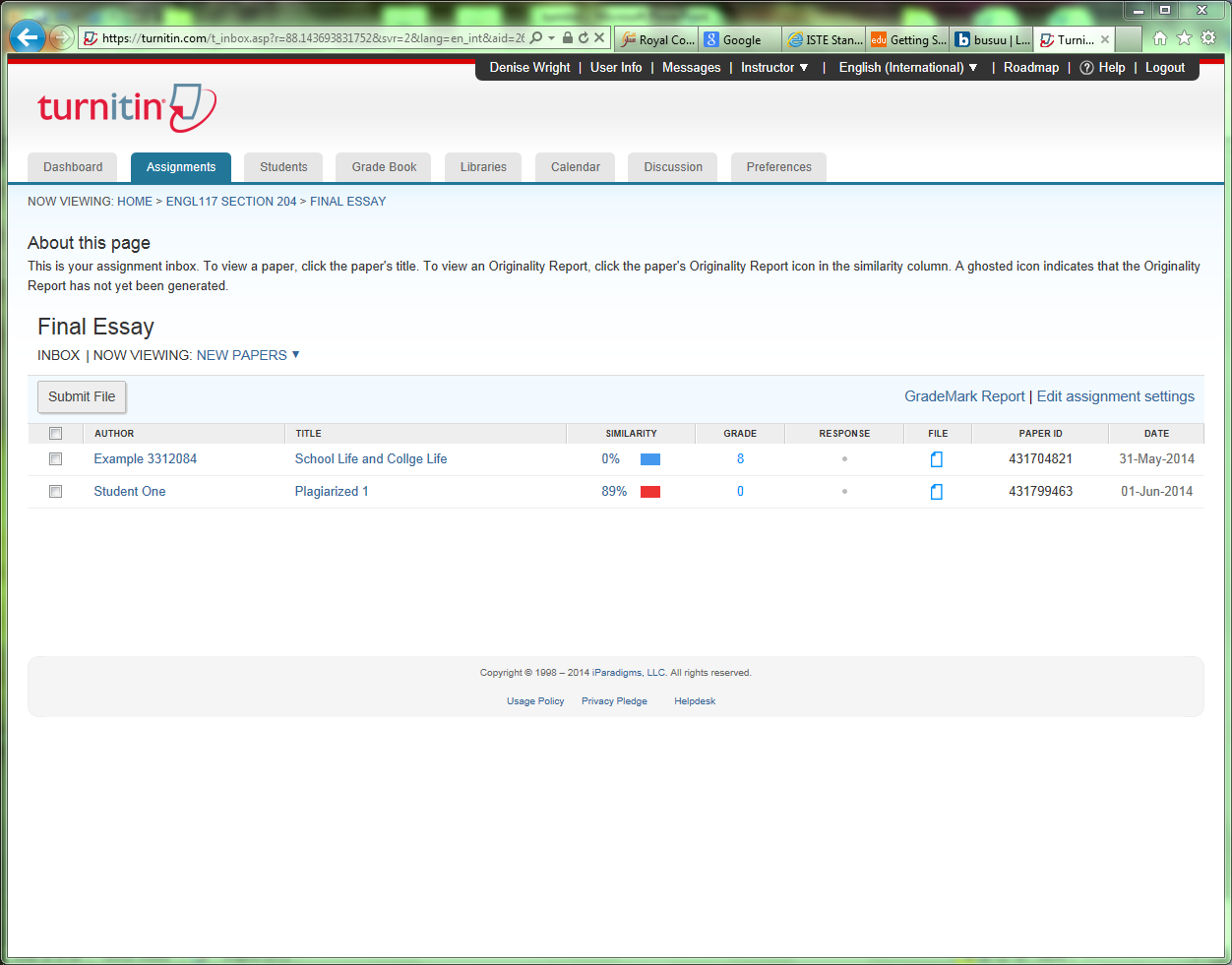Switch to the Students tab
Screen dimensions: 1232x965
coord(283,167)
